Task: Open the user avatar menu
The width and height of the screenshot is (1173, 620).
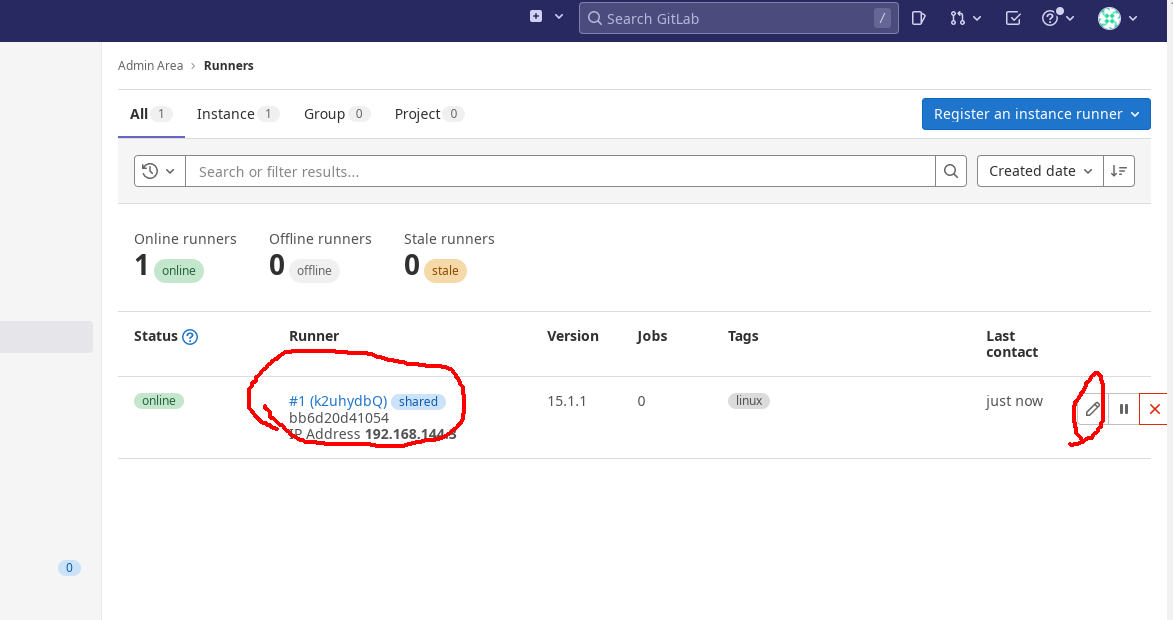Action: tap(1117, 18)
